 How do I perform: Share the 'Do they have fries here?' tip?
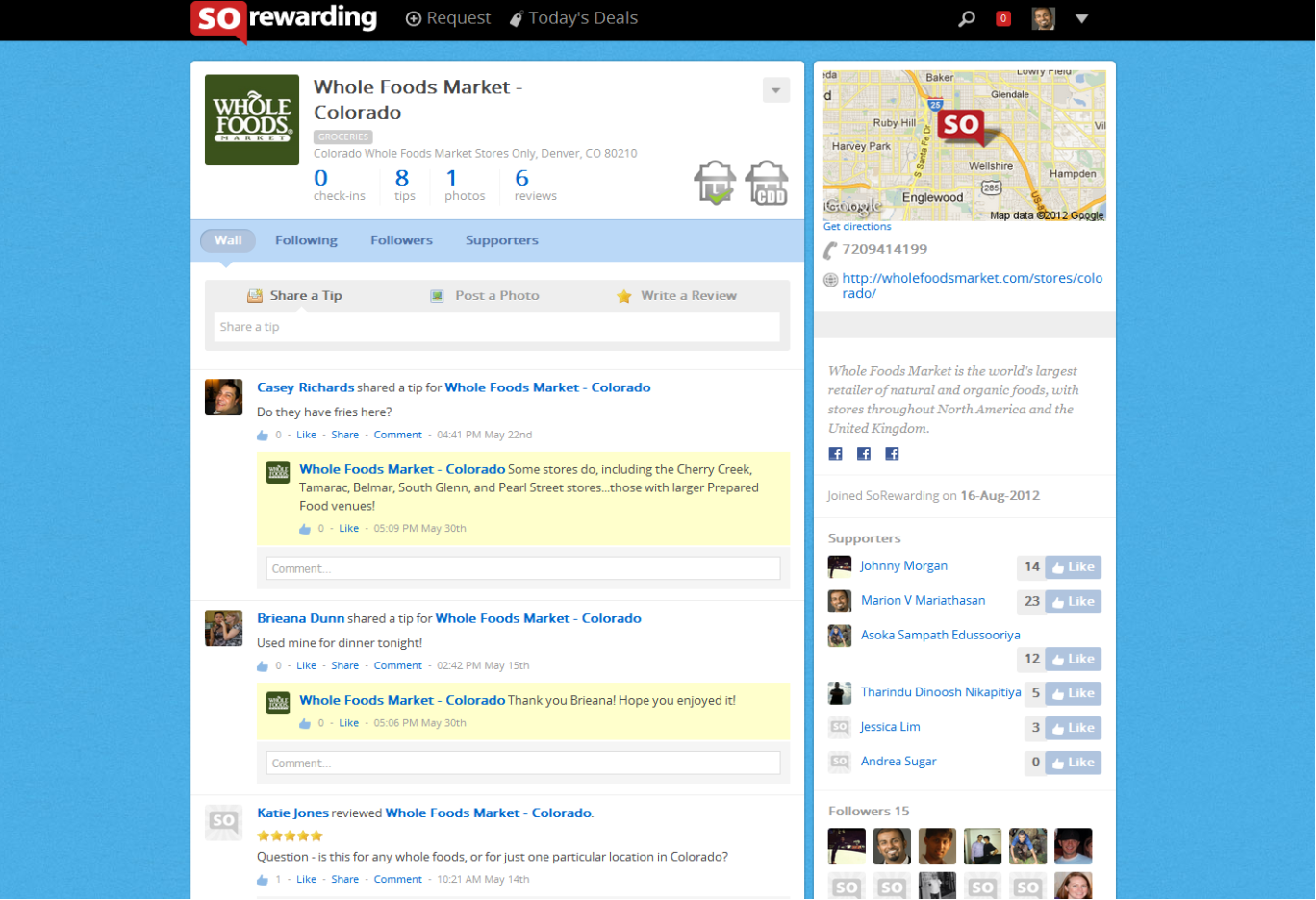(x=344, y=435)
